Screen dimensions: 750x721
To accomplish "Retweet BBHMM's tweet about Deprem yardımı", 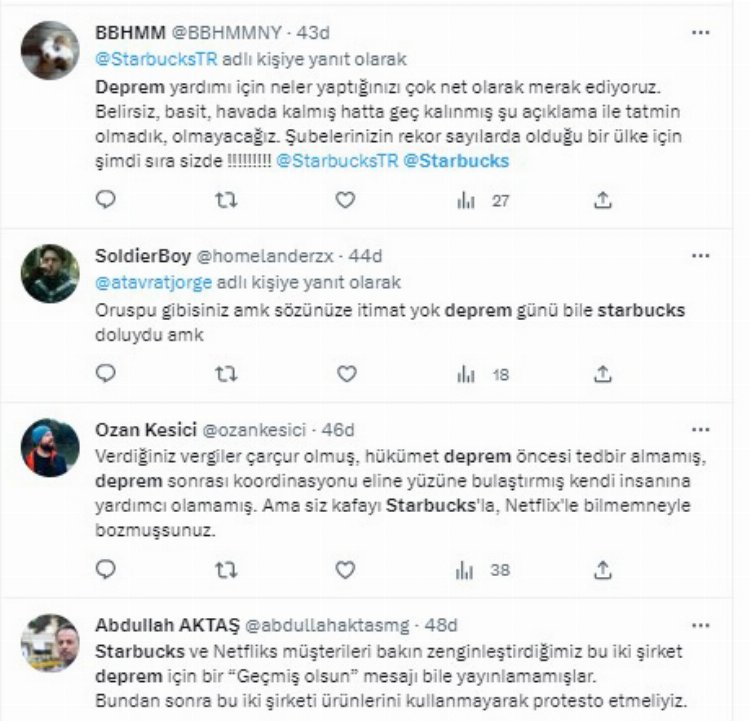I will [x=226, y=200].
